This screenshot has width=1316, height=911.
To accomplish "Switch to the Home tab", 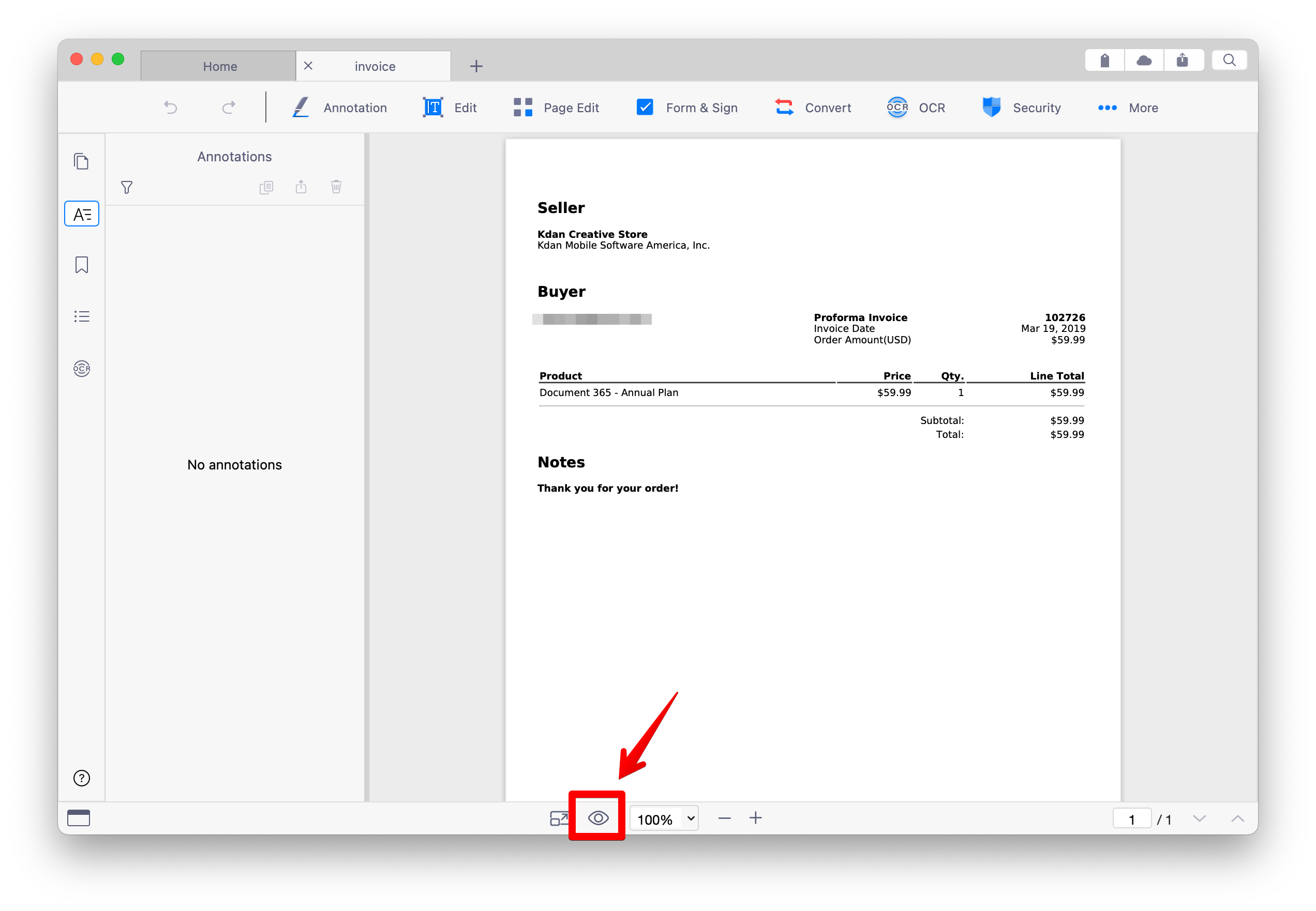I will coord(219,66).
